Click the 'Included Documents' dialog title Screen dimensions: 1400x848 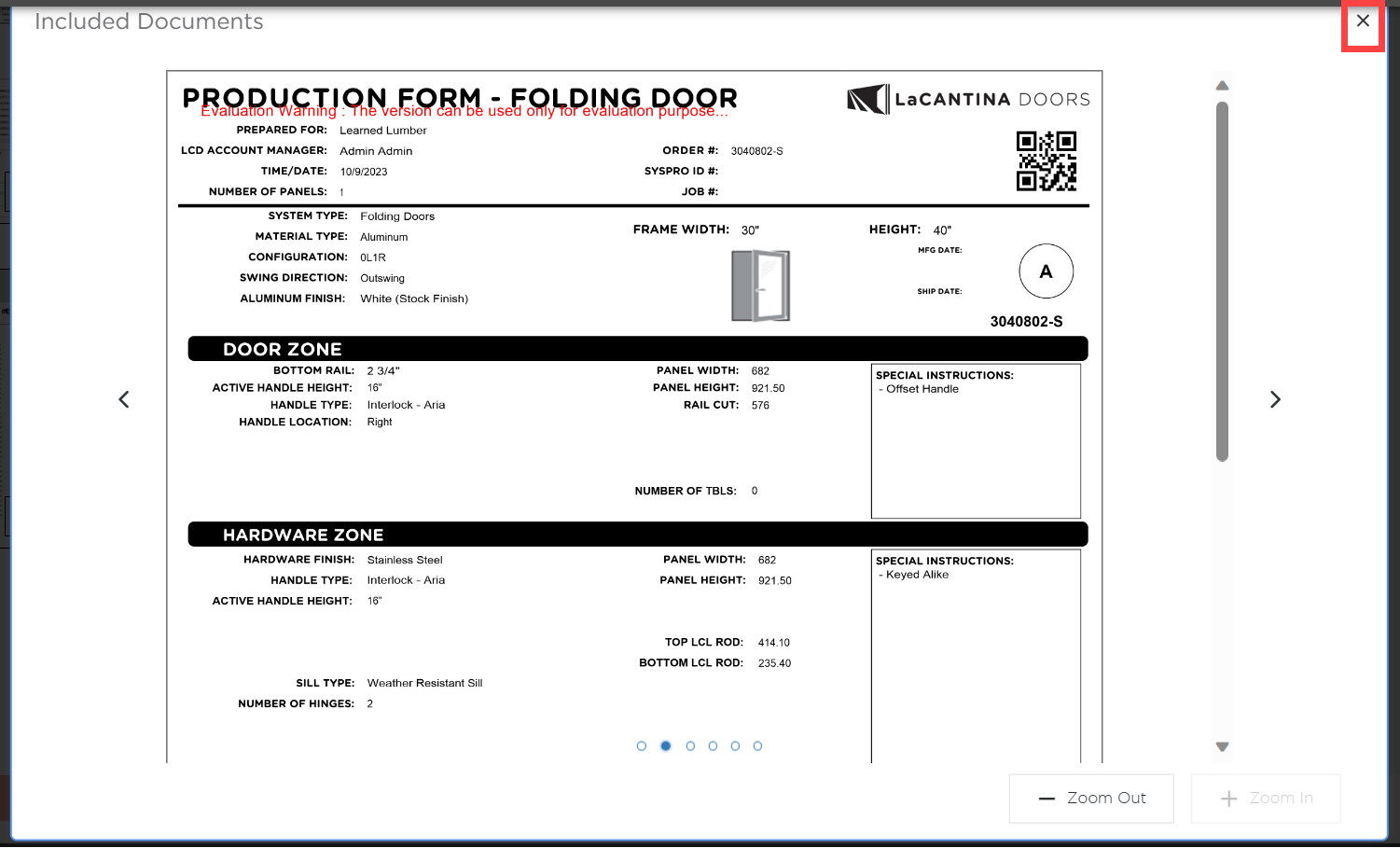pos(149,21)
